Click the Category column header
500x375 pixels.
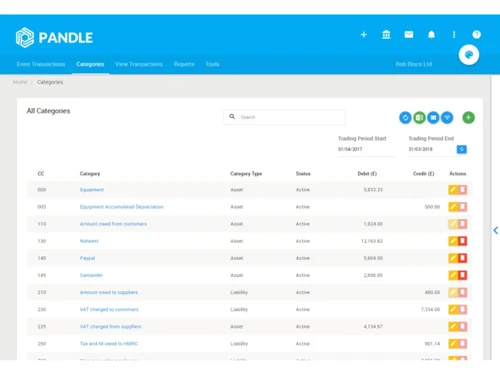pos(90,174)
